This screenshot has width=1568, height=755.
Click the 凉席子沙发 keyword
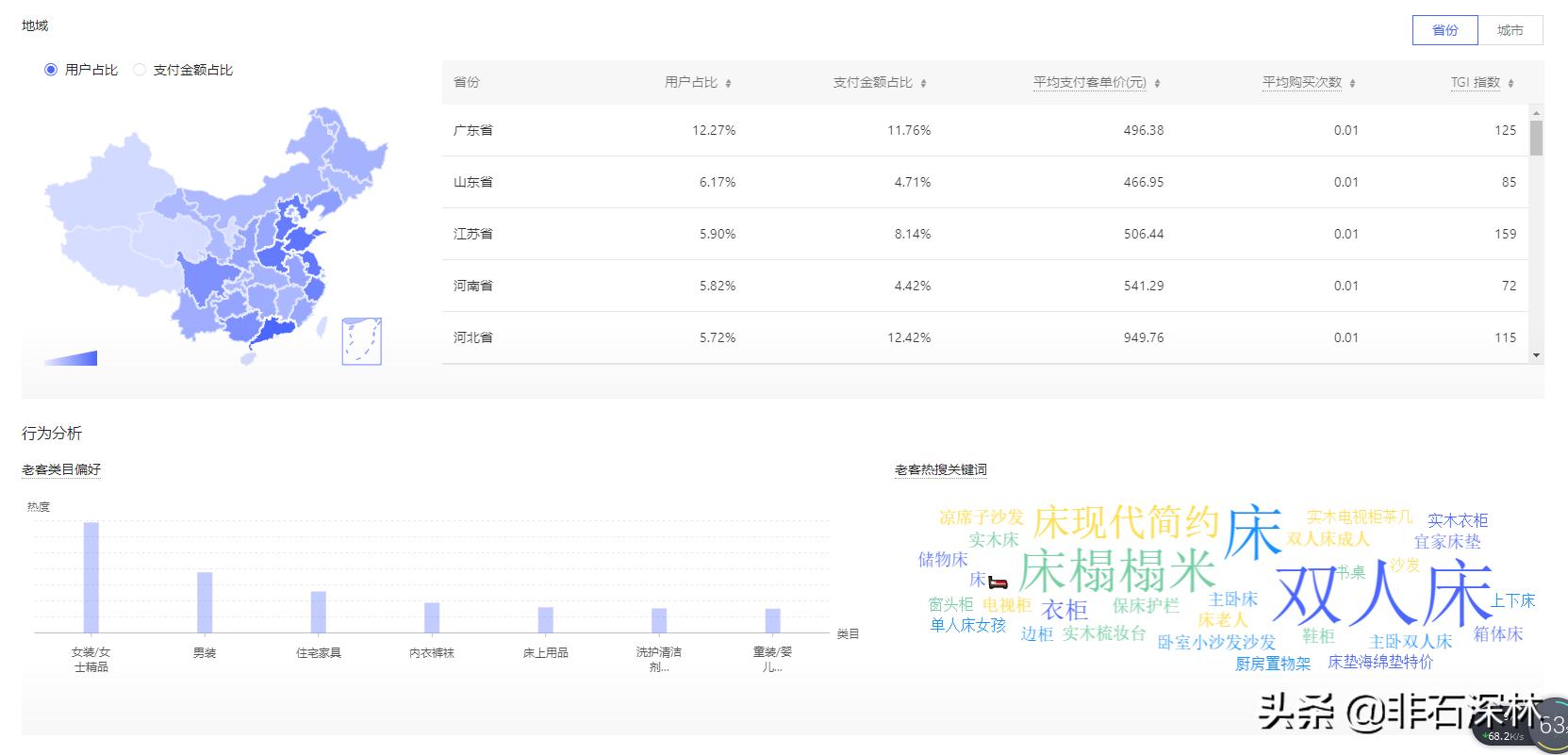click(x=981, y=517)
